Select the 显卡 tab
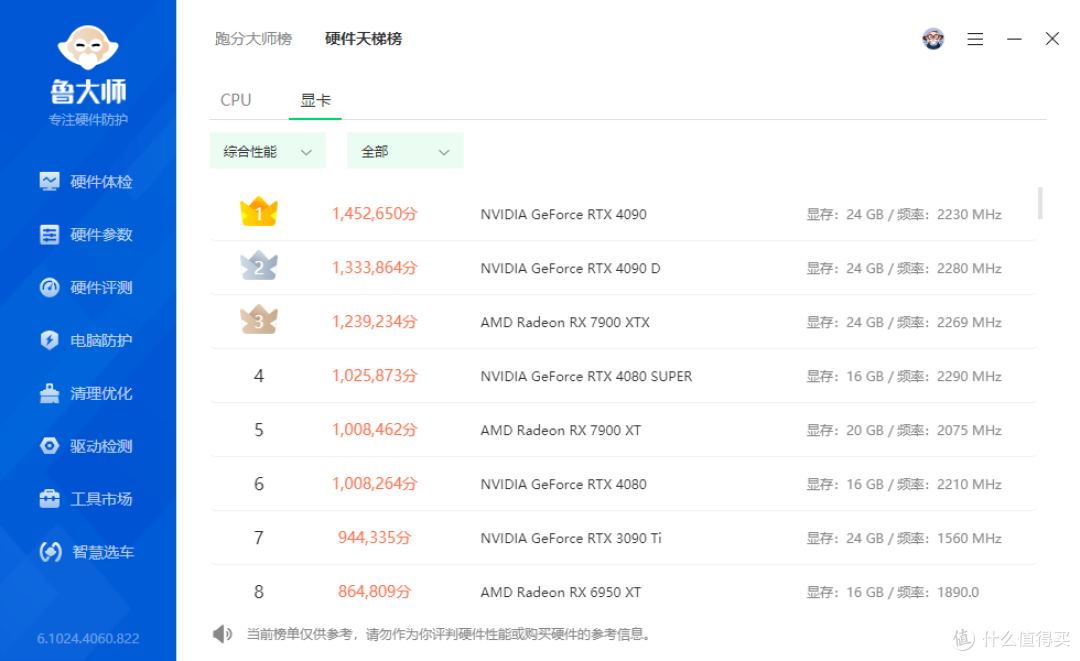 (315, 101)
